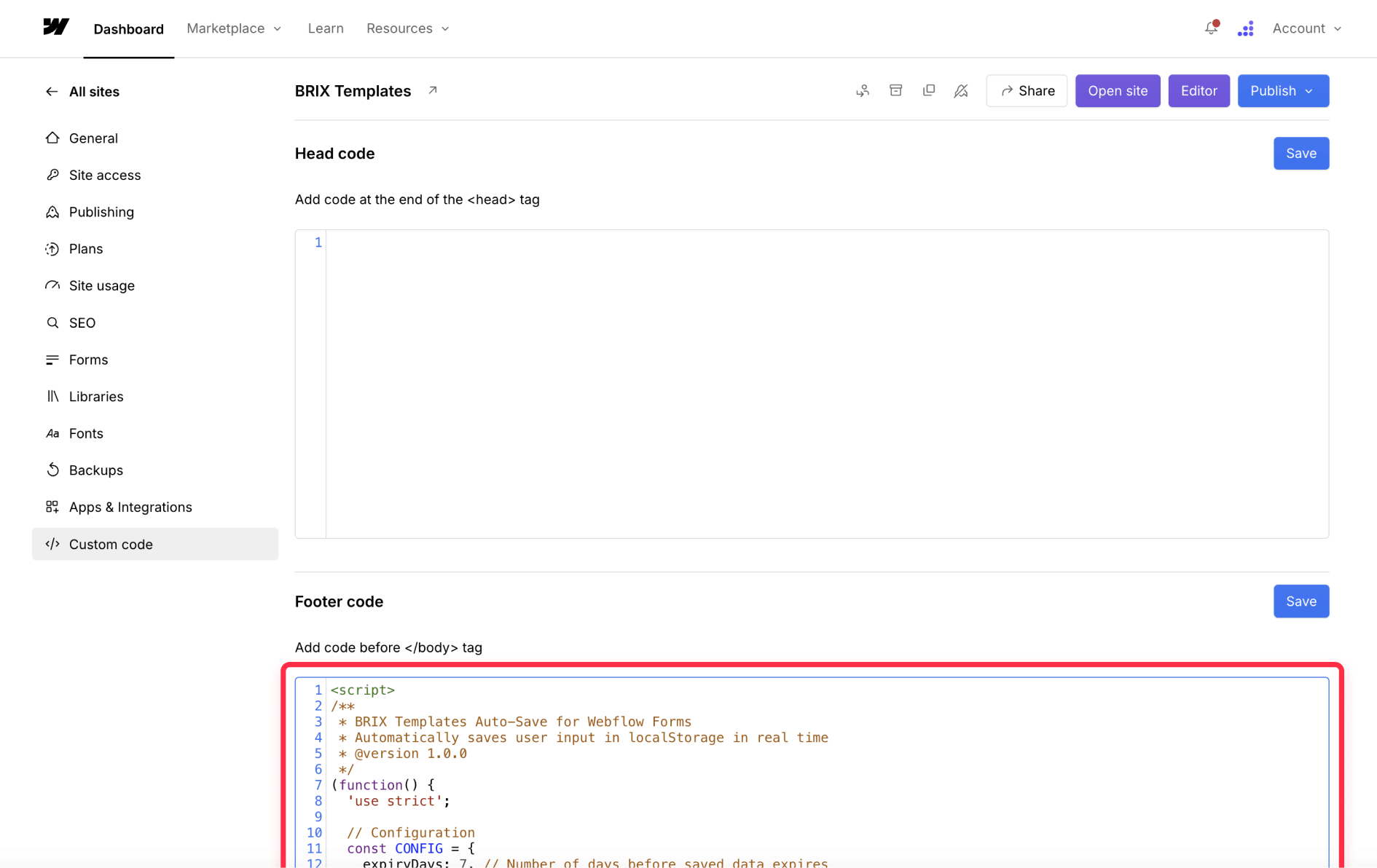Click the Forms lines icon

coord(52,360)
